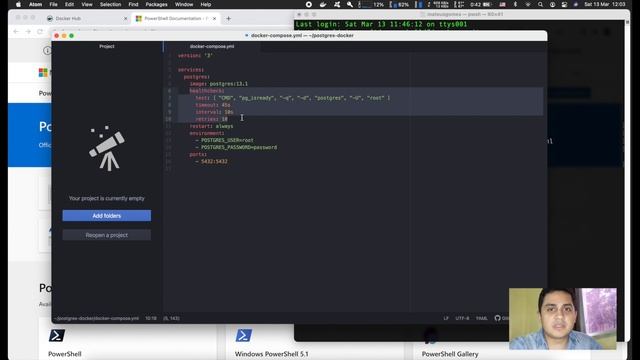Viewport: 640px width, 360px height.
Task: Reload the browser page
Action: point(40,31)
